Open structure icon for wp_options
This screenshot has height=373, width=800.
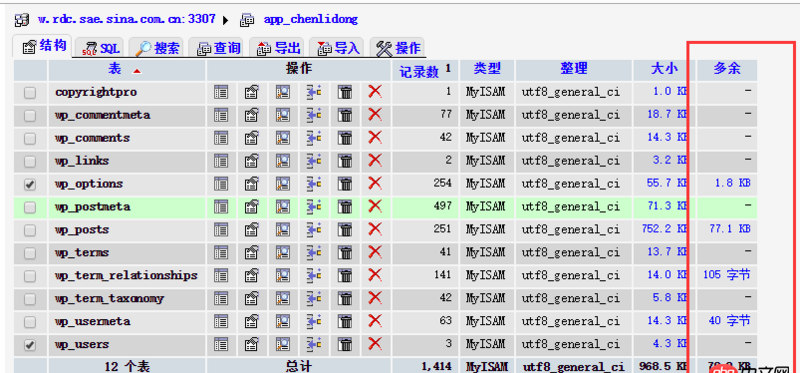[x=252, y=184]
